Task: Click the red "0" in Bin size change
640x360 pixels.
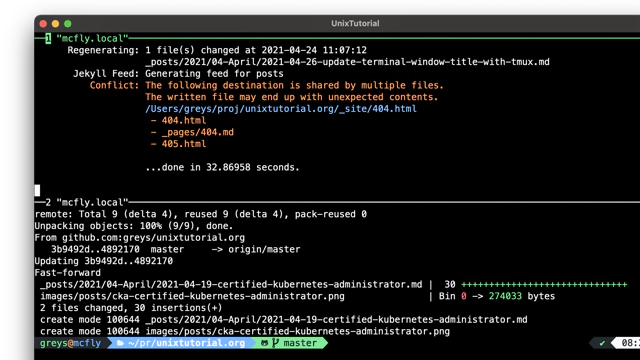Action: tap(464, 296)
